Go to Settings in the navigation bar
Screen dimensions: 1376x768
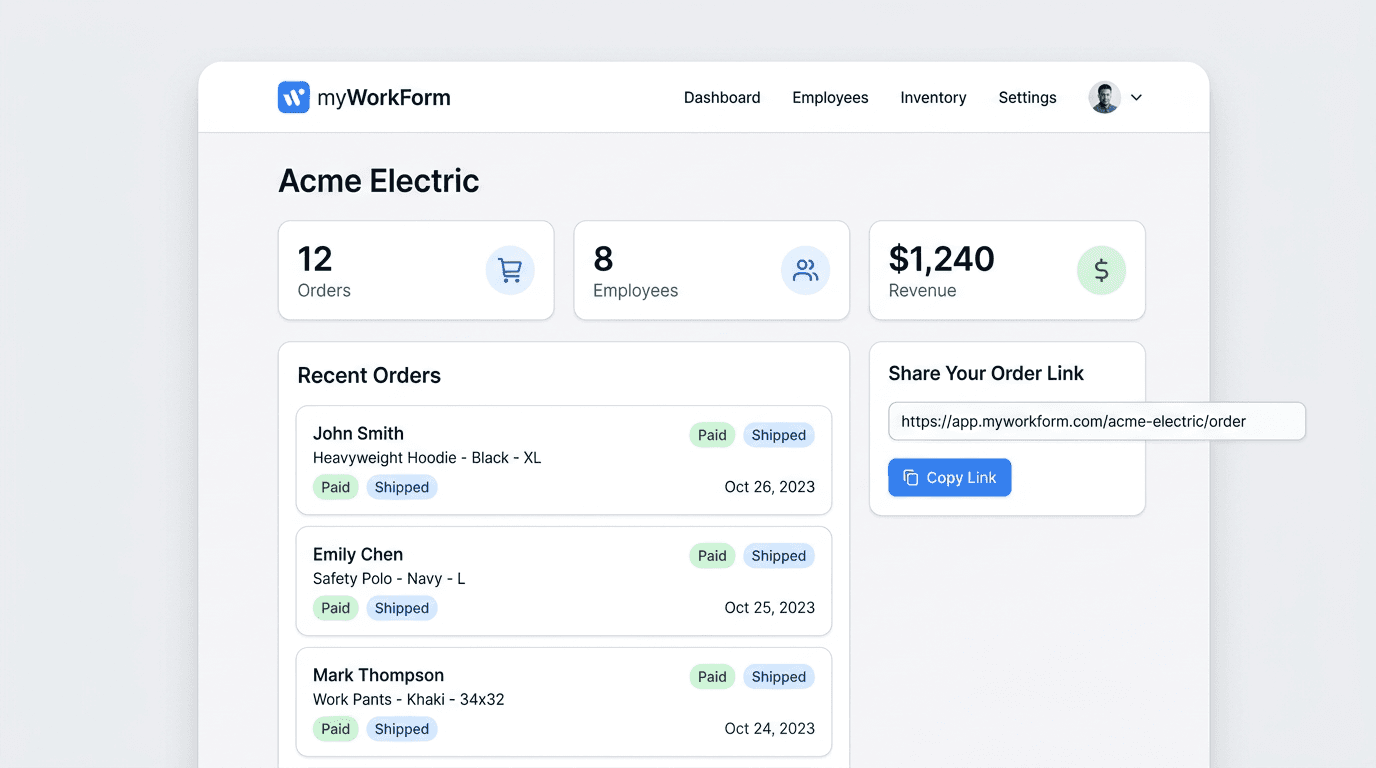coord(1027,97)
